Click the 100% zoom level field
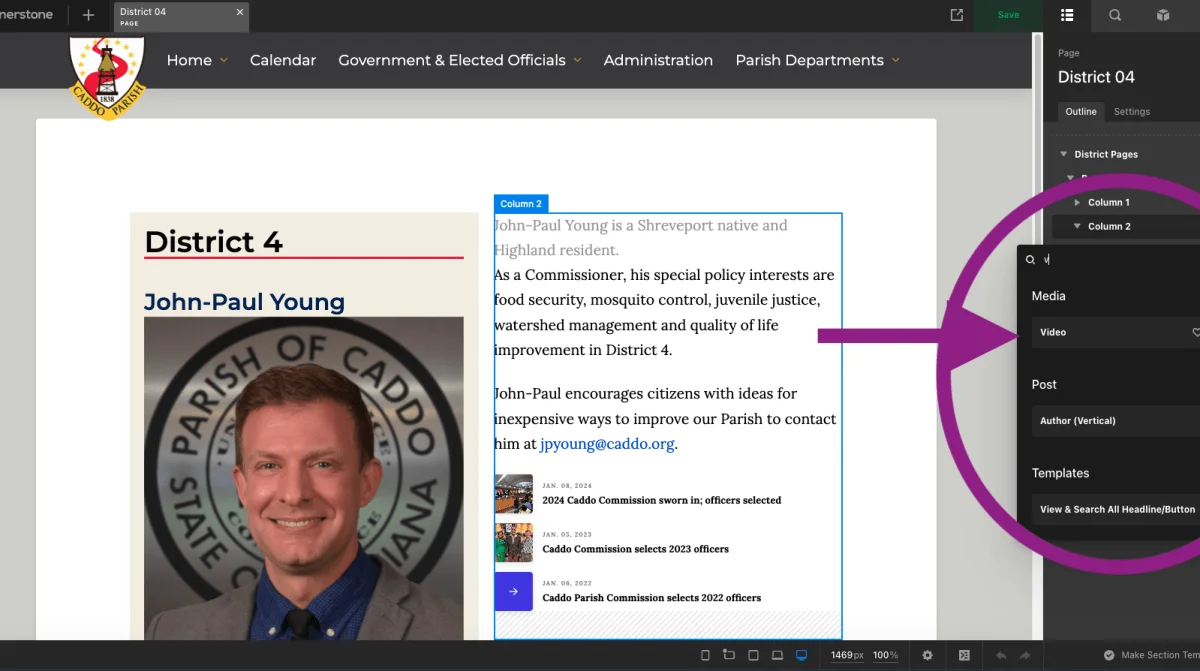1200x671 pixels. click(x=885, y=655)
